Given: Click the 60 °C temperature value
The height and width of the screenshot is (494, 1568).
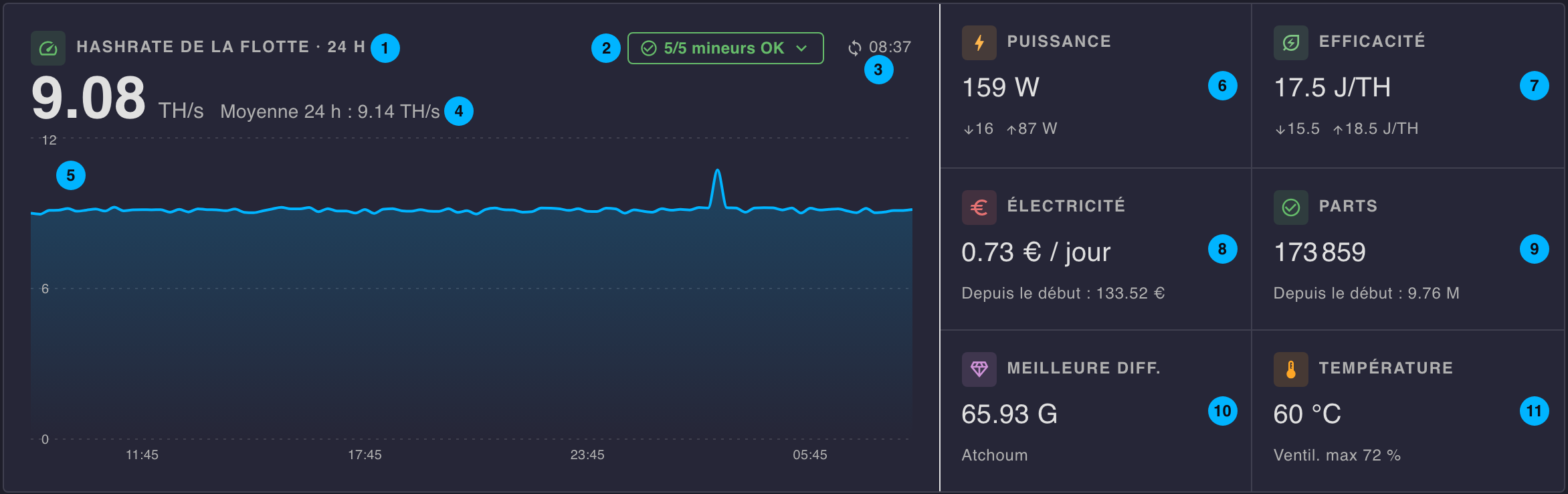Looking at the screenshot, I should click(1307, 414).
